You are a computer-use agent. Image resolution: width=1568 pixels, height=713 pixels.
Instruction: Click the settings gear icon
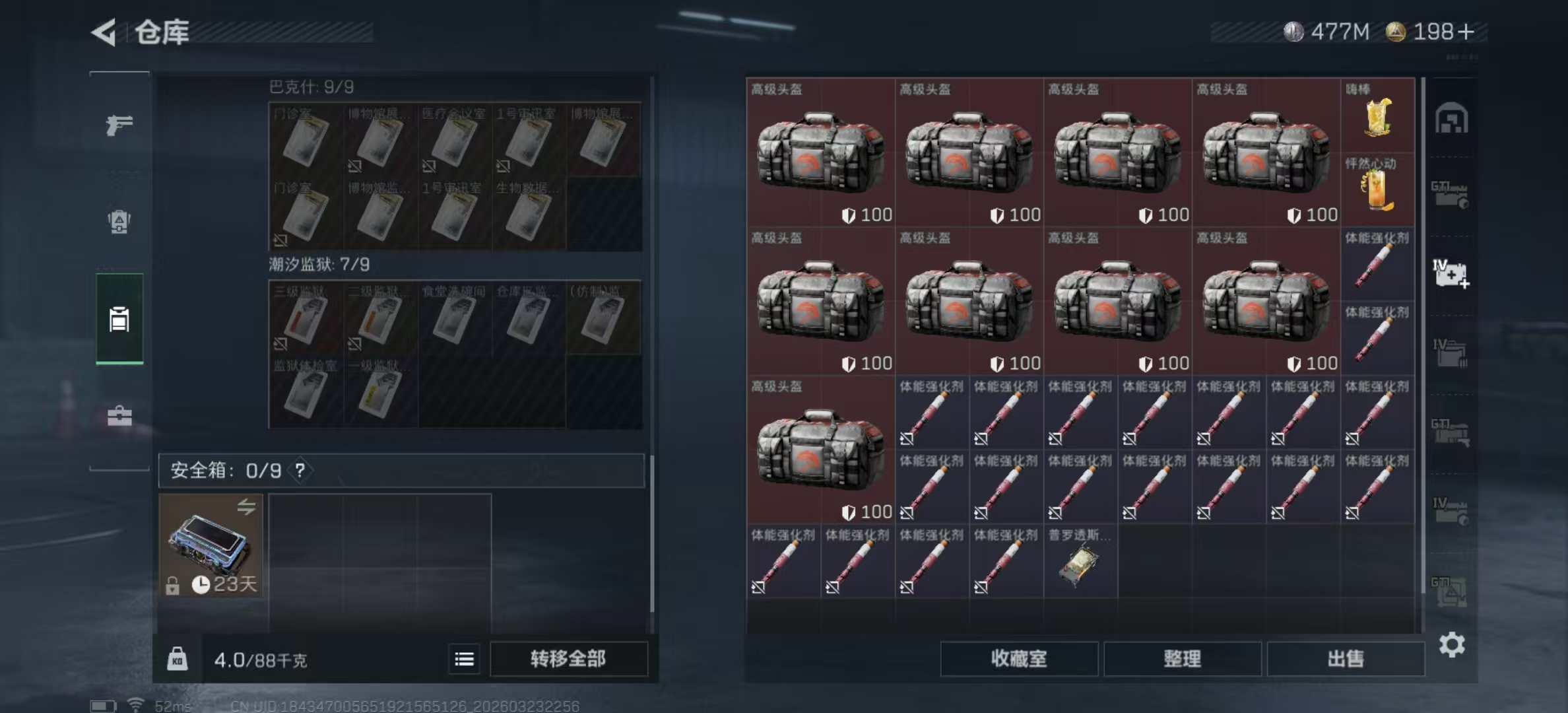point(1452,644)
